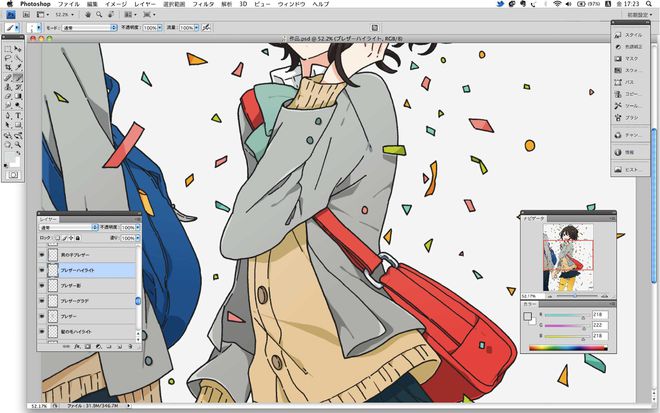The height and width of the screenshot is (413, 660).
Task: Toggle visibility of 髪の毛ハイライト layer
Action: pyautogui.click(x=42, y=331)
